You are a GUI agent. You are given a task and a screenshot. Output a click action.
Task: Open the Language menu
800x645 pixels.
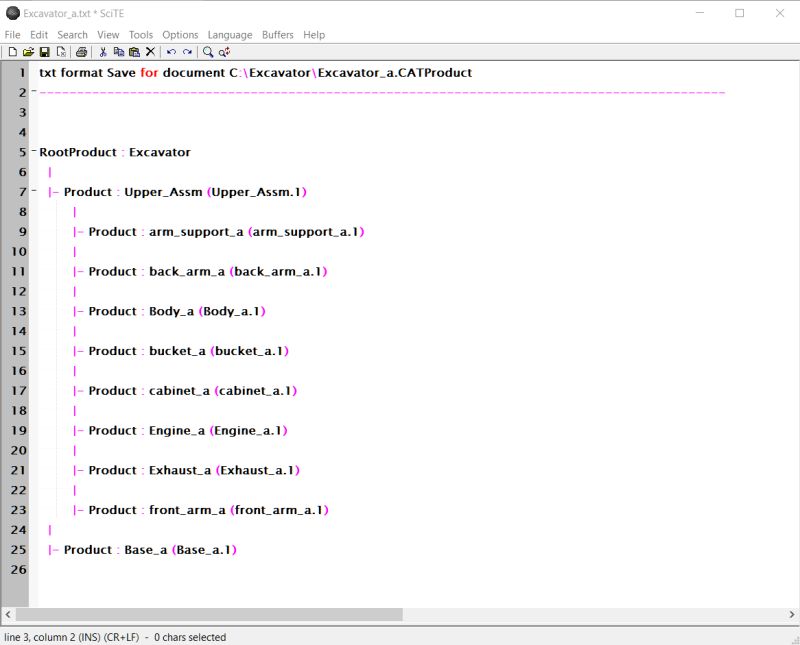pos(230,35)
